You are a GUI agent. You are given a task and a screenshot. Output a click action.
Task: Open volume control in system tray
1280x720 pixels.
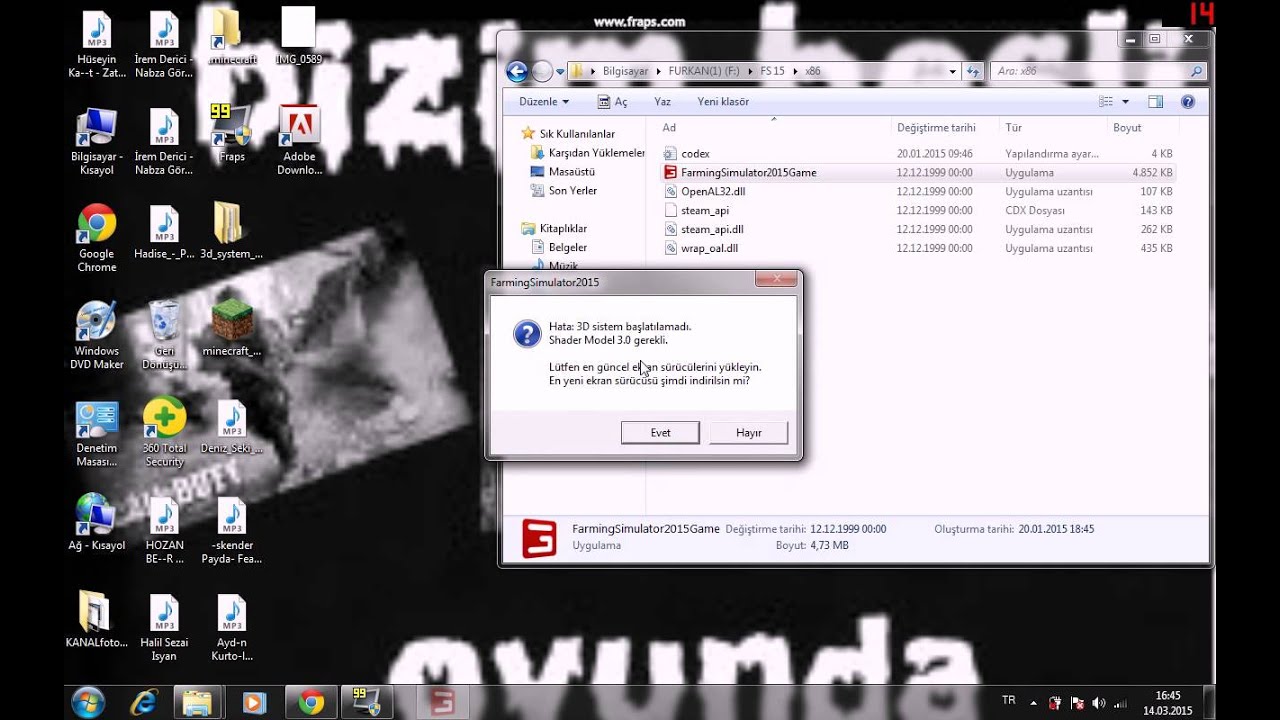(x=1099, y=703)
